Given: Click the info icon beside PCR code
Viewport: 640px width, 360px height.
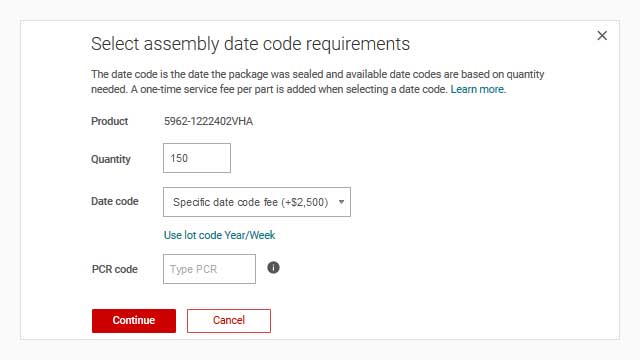Looking at the screenshot, I should [273, 268].
